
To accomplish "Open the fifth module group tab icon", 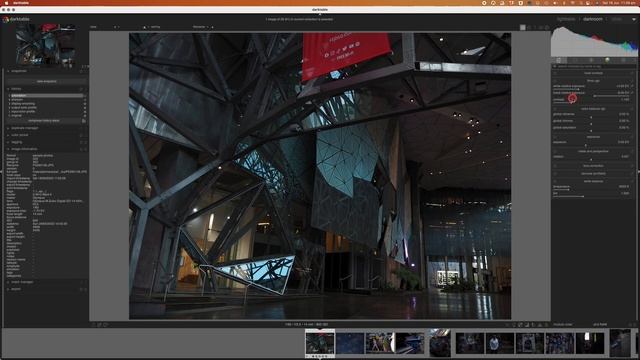I will (623, 60).
